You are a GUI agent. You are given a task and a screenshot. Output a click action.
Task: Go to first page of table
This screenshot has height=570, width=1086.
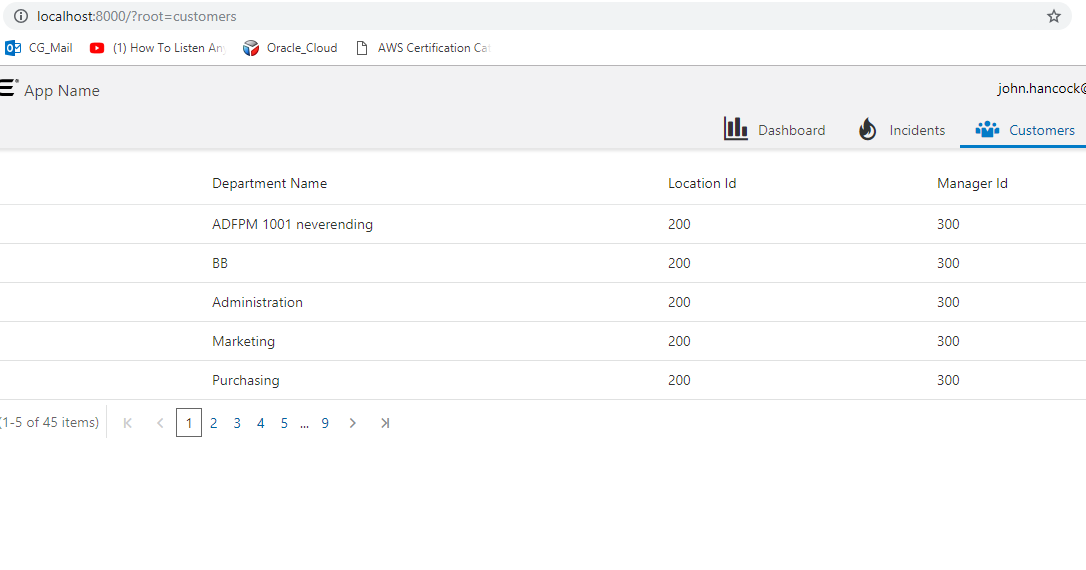tap(127, 422)
